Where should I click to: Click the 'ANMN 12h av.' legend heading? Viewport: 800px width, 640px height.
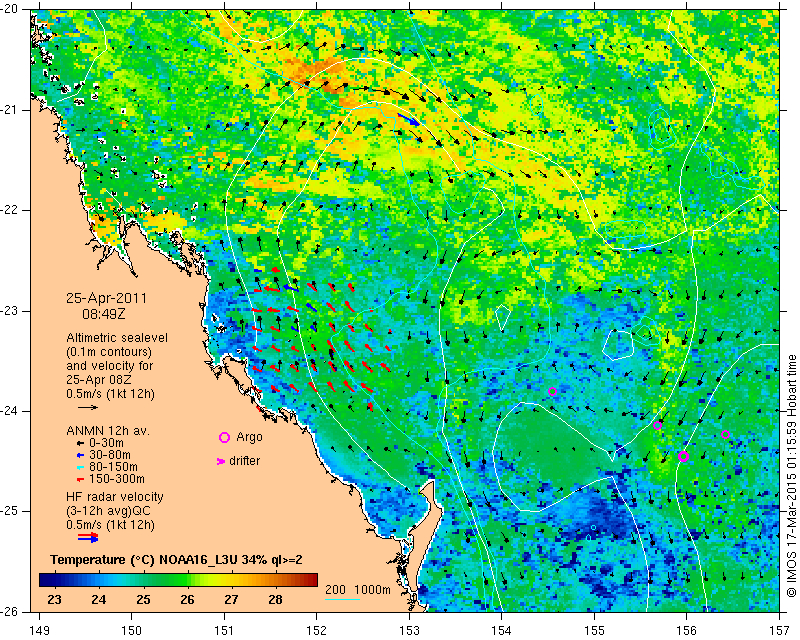click(108, 431)
